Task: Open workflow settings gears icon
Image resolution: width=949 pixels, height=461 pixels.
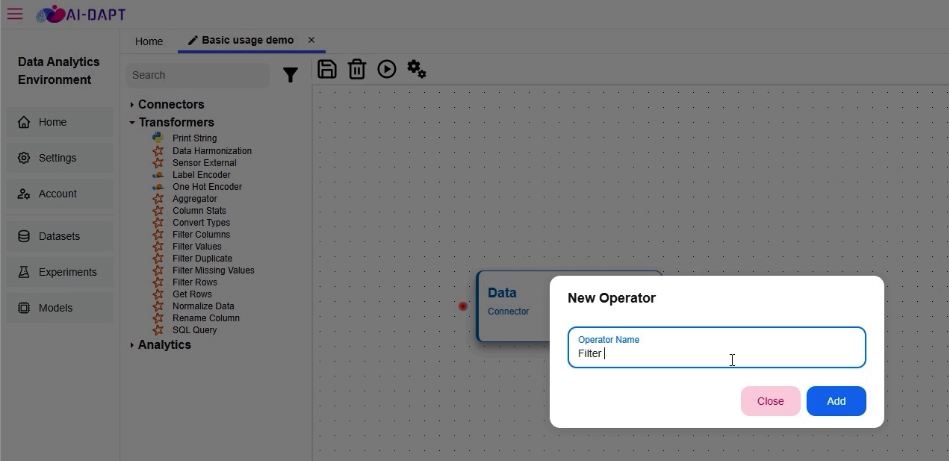Action: (417, 69)
